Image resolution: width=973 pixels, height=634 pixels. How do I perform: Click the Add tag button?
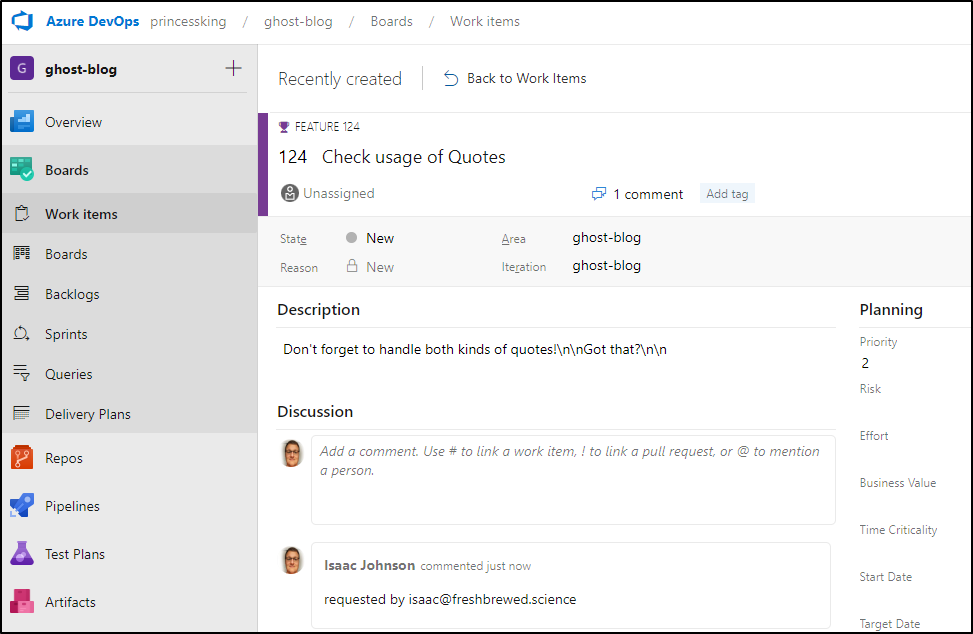tap(727, 194)
